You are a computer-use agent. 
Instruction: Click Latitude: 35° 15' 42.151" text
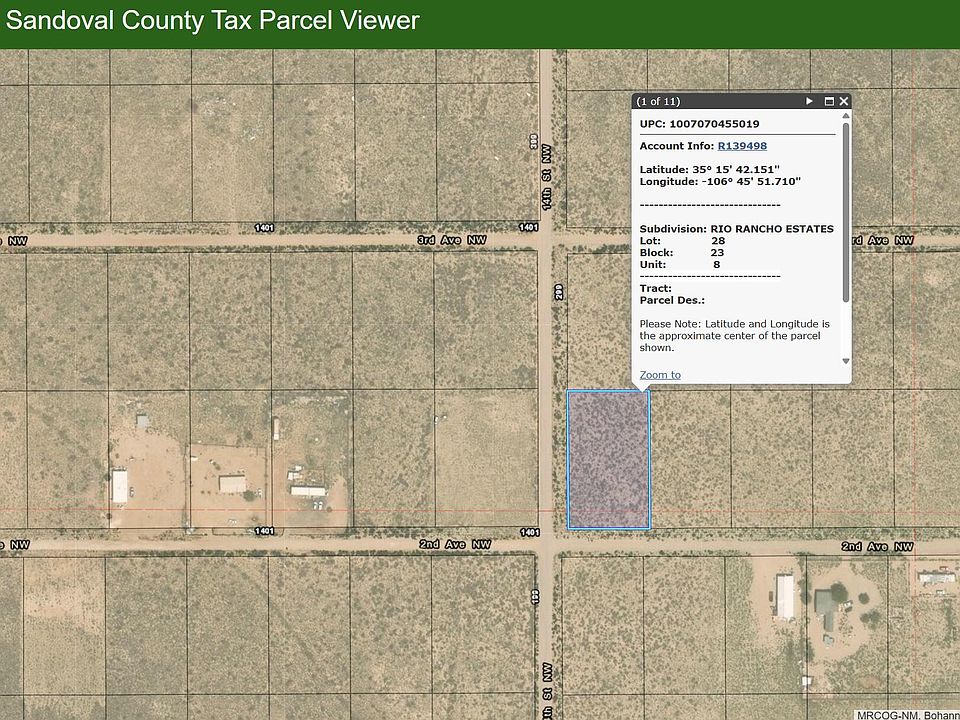[710, 170]
